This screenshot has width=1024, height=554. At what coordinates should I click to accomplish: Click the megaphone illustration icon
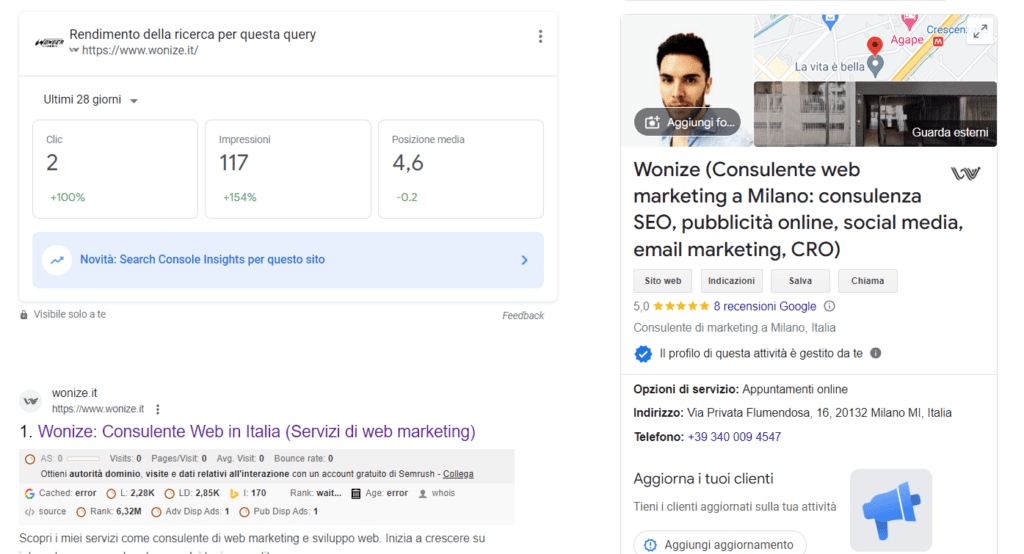(x=891, y=510)
